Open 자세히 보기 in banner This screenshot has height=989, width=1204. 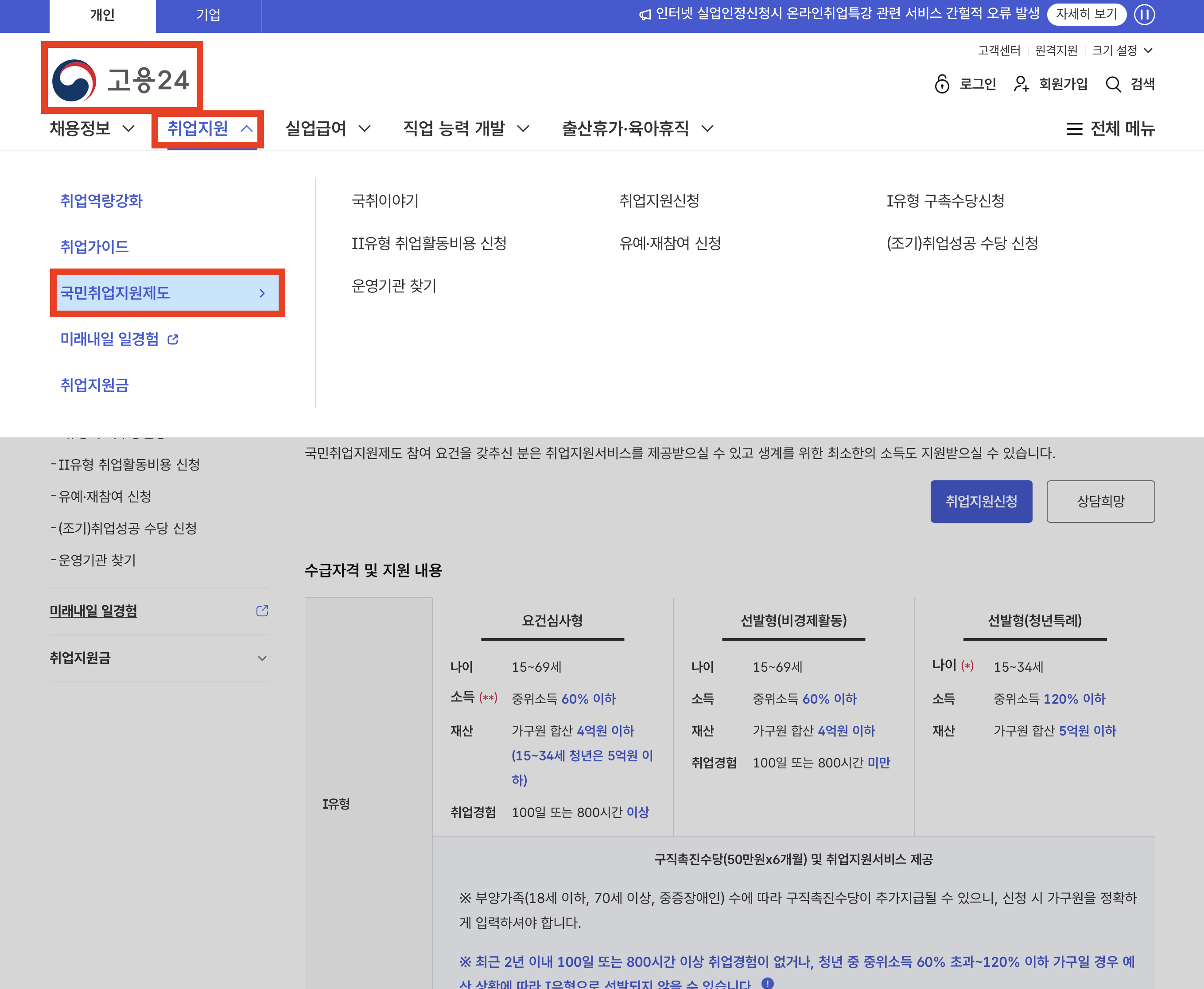click(1086, 14)
